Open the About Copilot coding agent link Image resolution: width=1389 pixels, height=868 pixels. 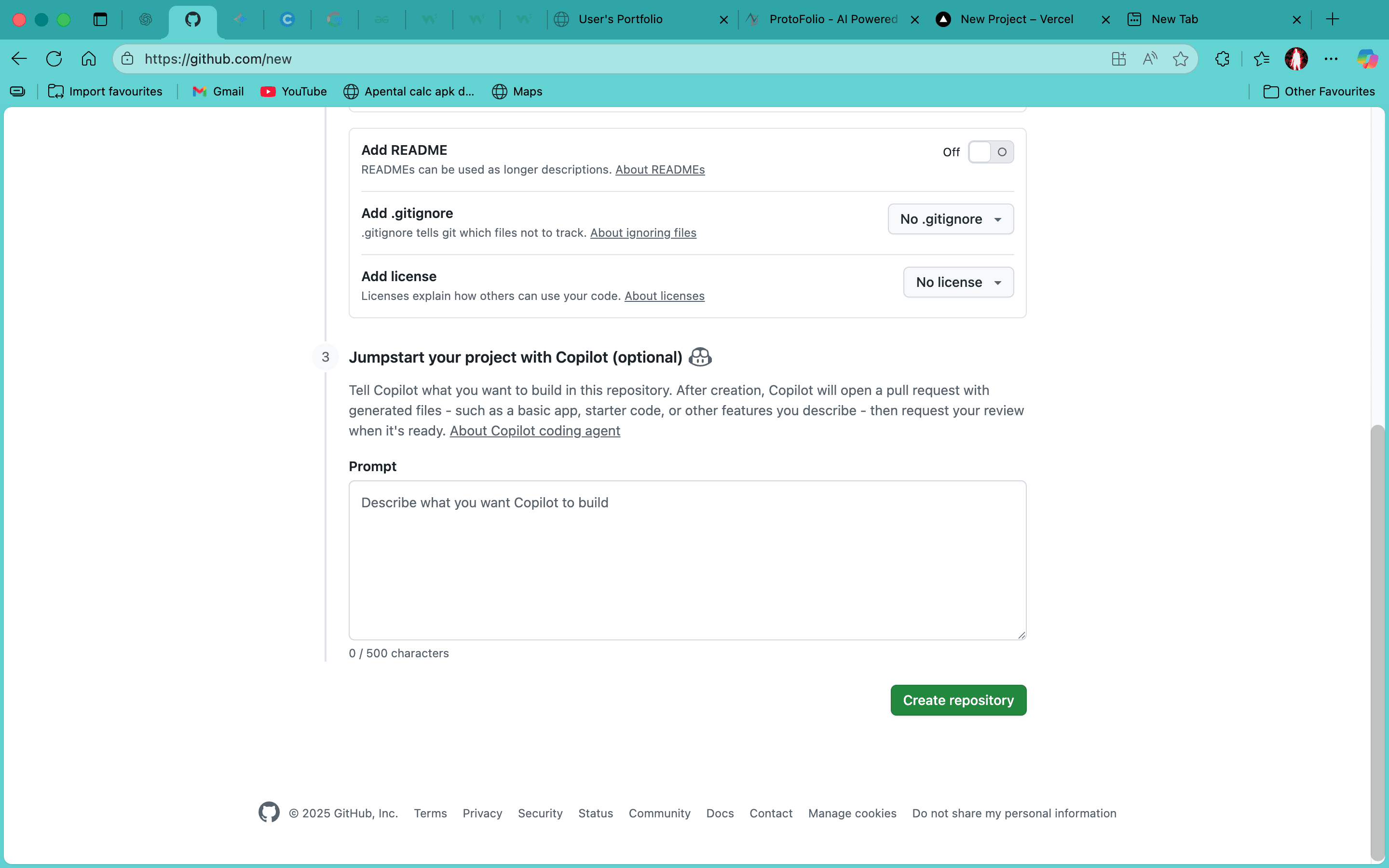pyautogui.click(x=535, y=431)
